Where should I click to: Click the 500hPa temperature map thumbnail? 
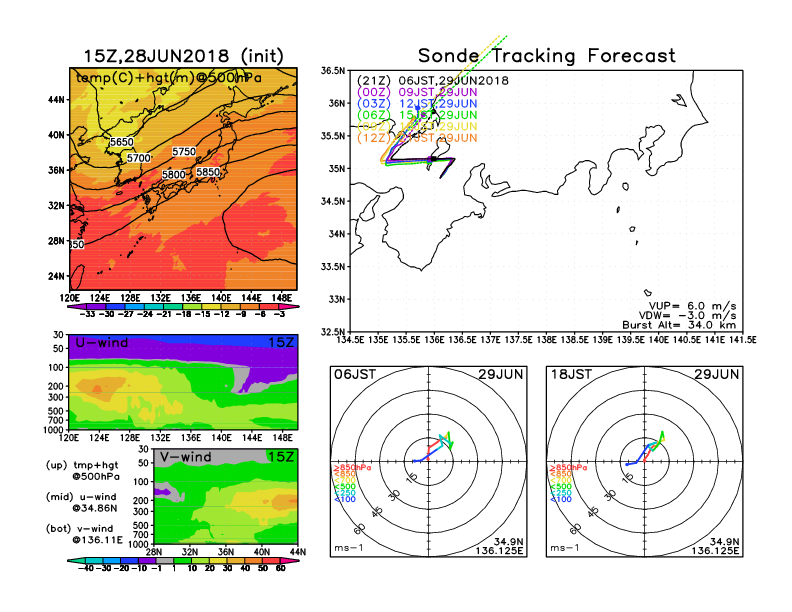(x=183, y=179)
